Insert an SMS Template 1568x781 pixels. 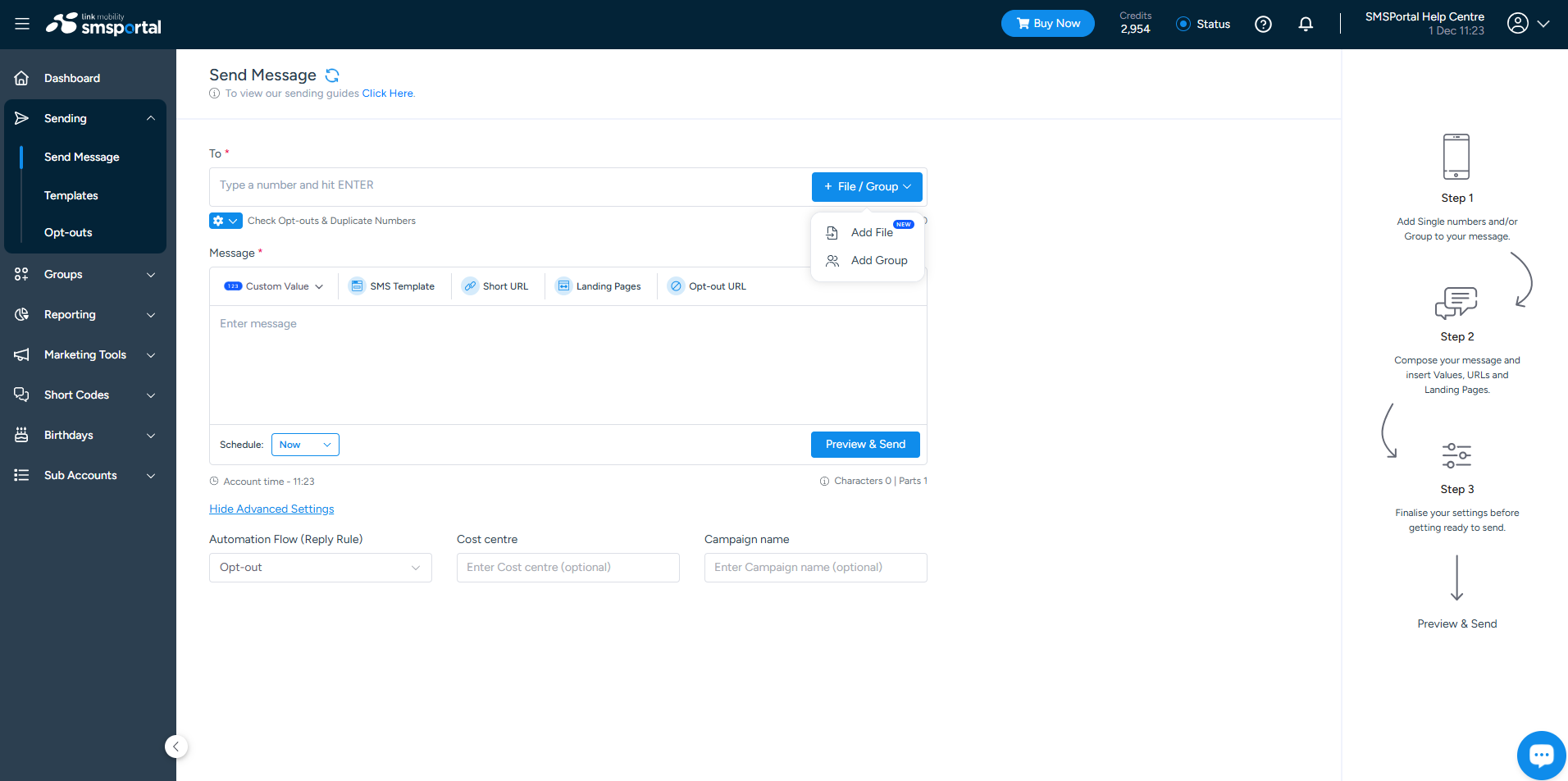click(x=393, y=286)
